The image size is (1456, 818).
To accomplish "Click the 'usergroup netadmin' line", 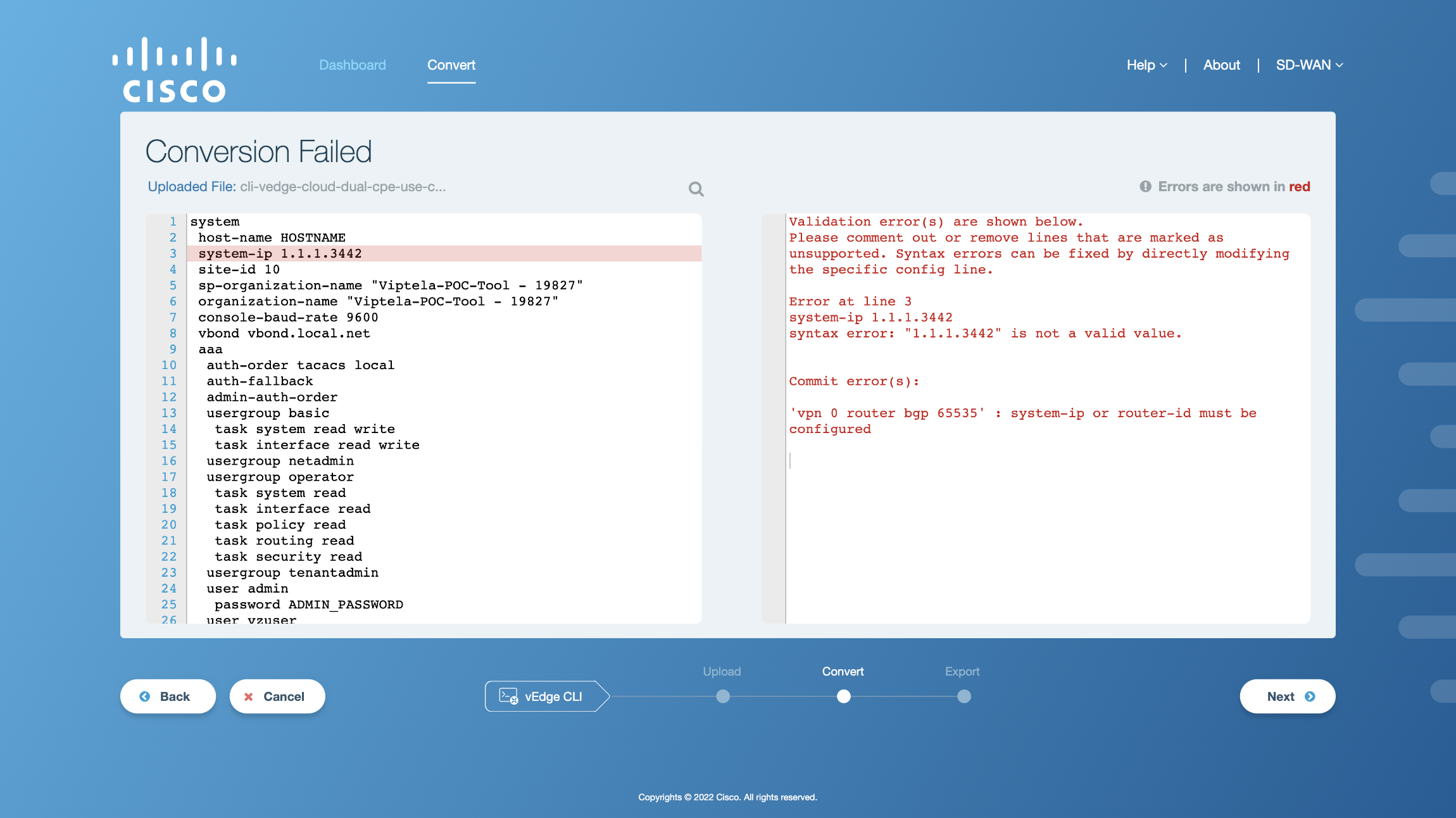I will coord(280,460).
